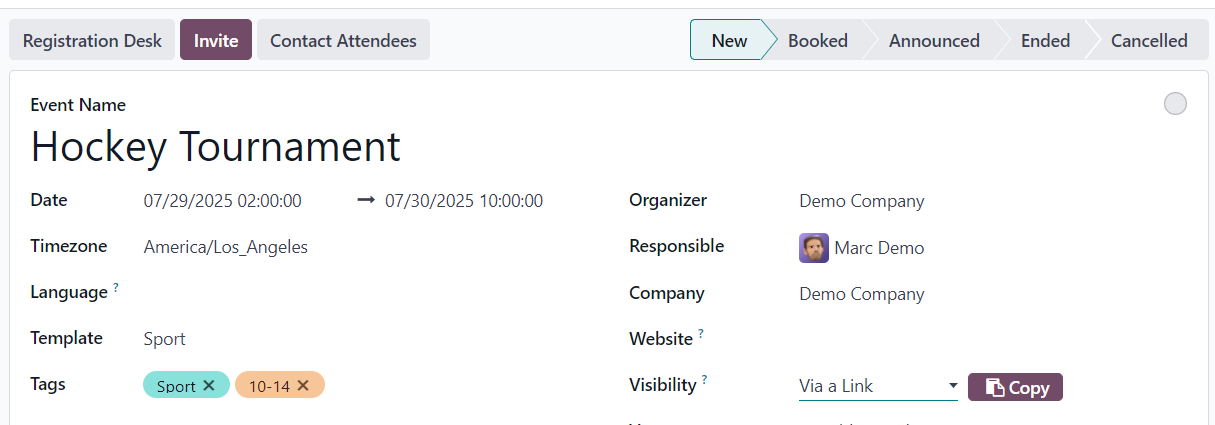The image size is (1215, 425).
Task: Set event stage to Booked
Action: click(x=817, y=41)
